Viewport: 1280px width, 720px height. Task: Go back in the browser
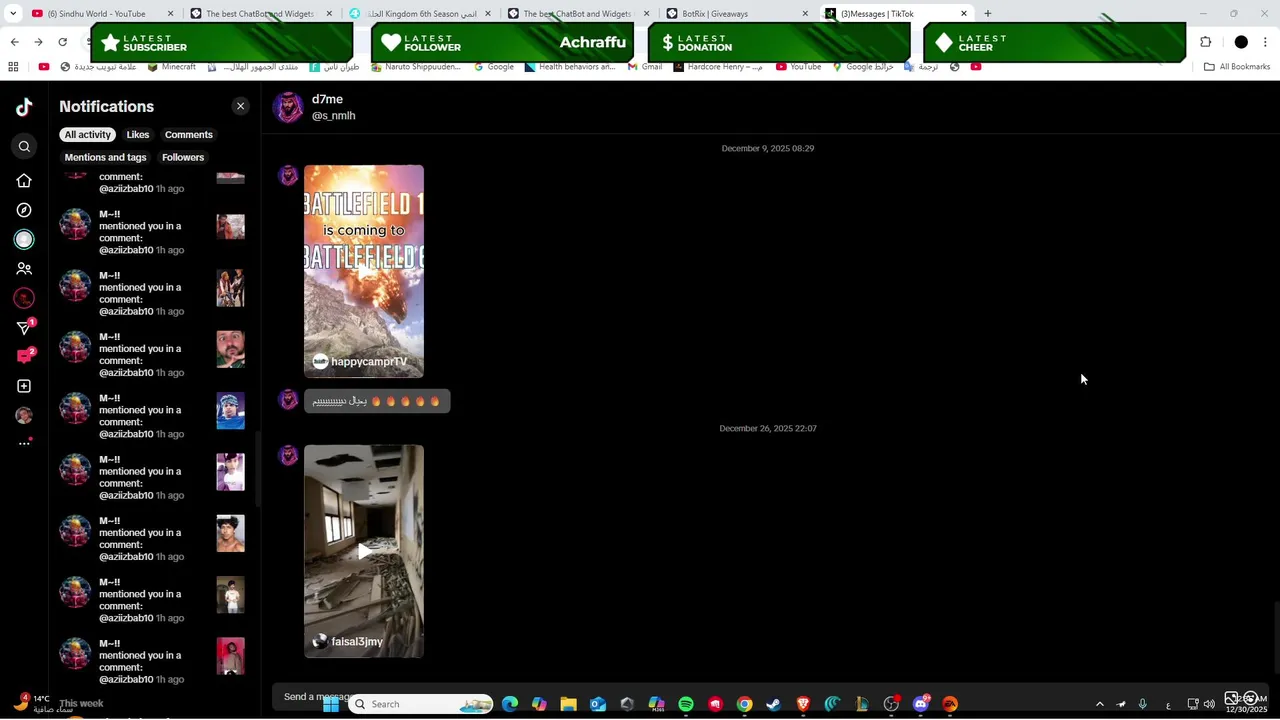[x=14, y=42]
